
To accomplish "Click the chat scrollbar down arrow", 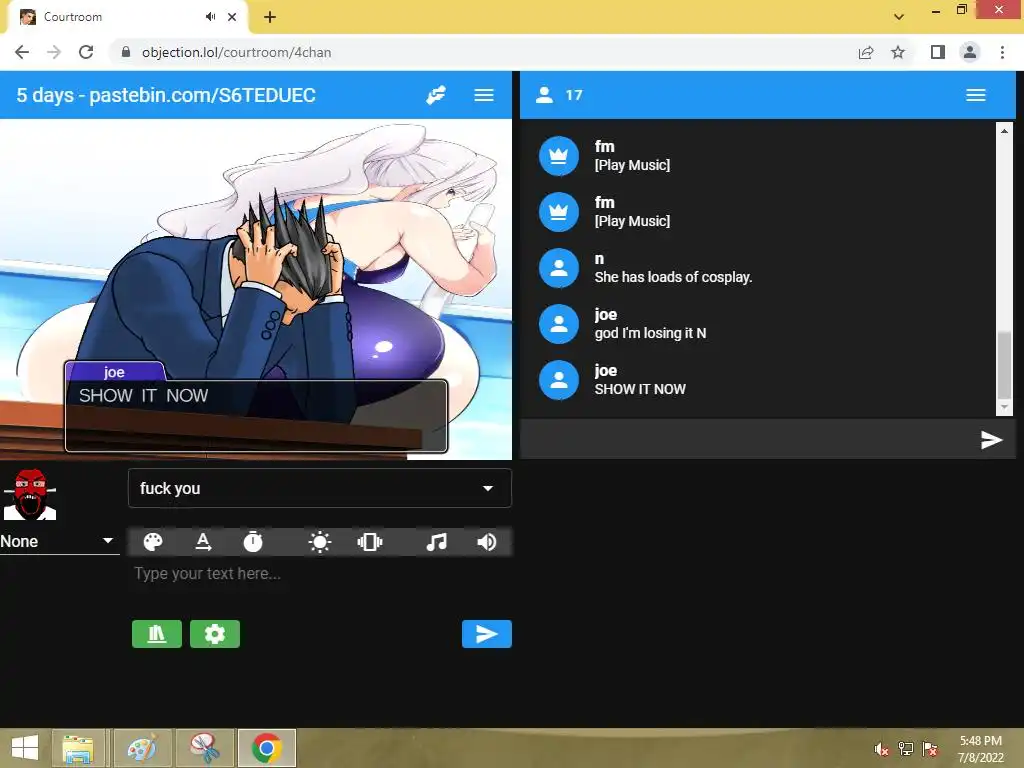I will [1004, 407].
